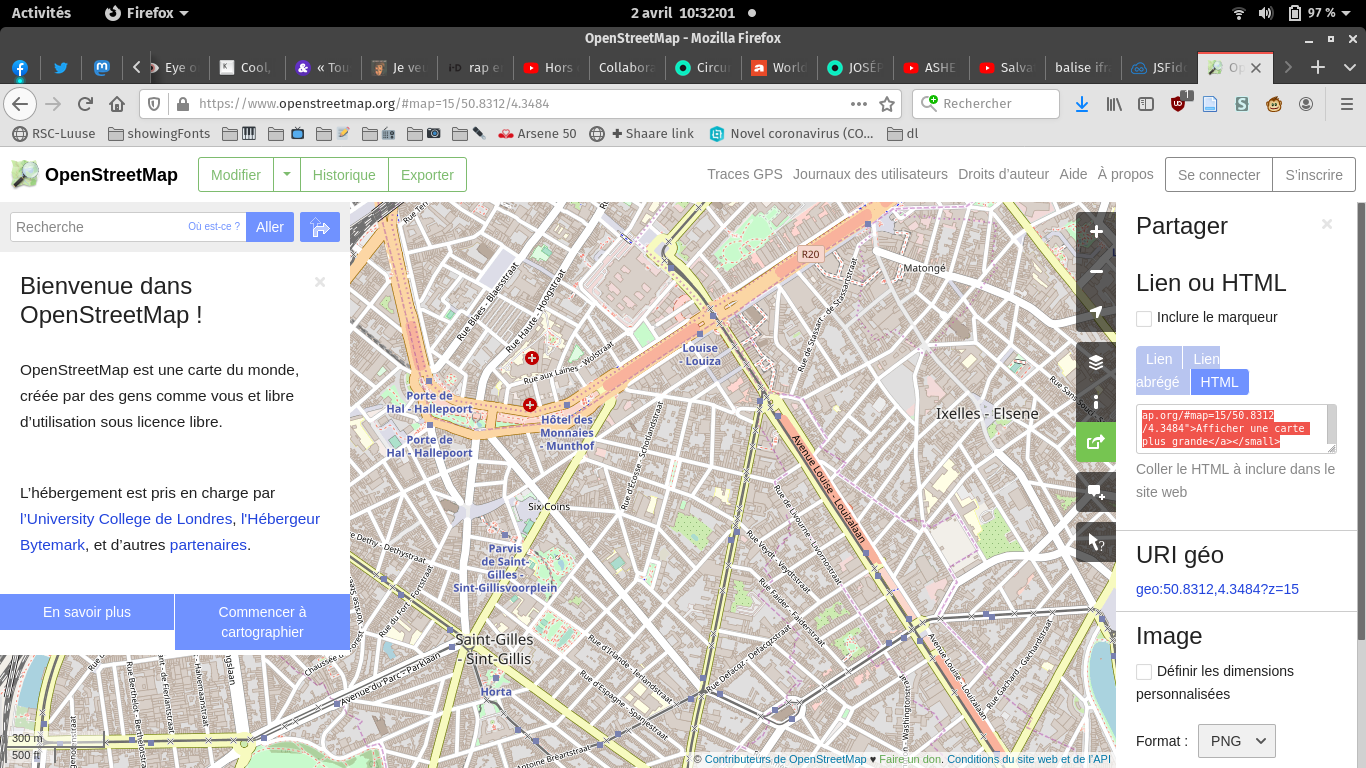Open Journaux des utilisateurs link
1366x768 pixels.
(x=870, y=174)
